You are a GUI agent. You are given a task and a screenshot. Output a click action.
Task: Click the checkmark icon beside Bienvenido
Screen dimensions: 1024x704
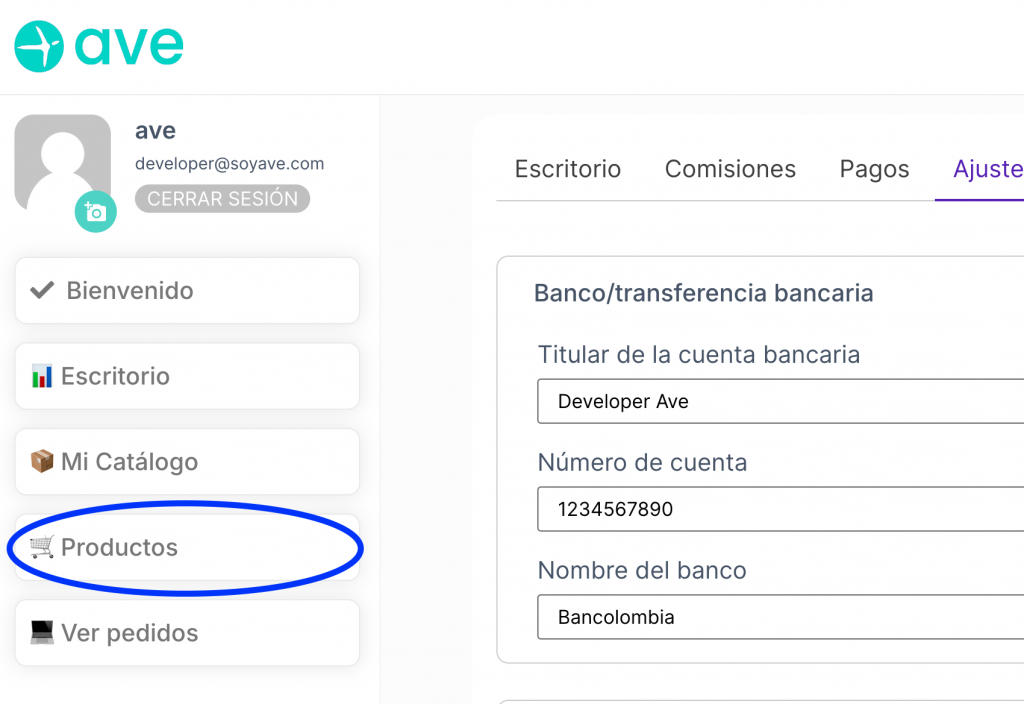[42, 290]
